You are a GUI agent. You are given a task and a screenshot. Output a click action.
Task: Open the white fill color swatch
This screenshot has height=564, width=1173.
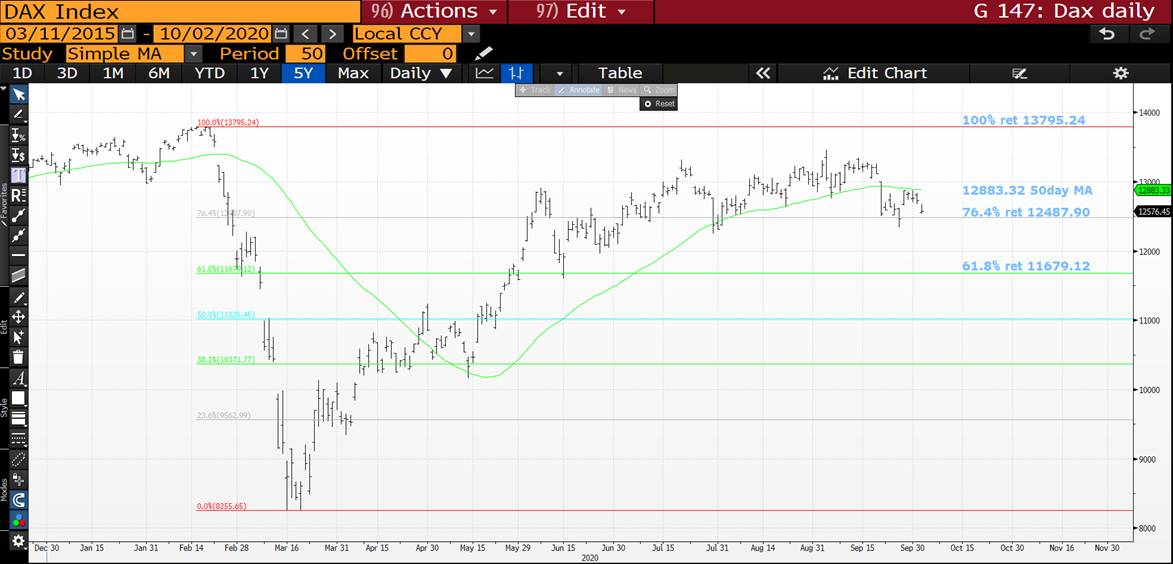pyautogui.click(x=19, y=398)
